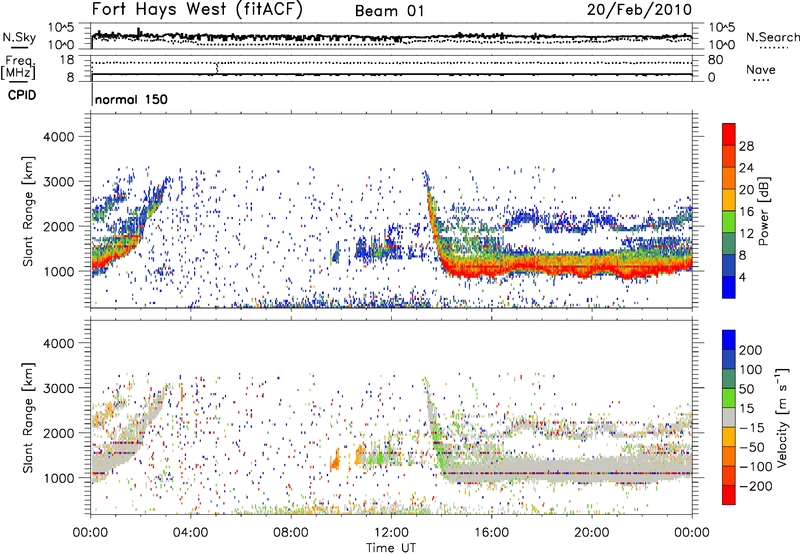
Task: Click the '1000' tick on power panel axis
Action: pyautogui.click(x=58, y=271)
